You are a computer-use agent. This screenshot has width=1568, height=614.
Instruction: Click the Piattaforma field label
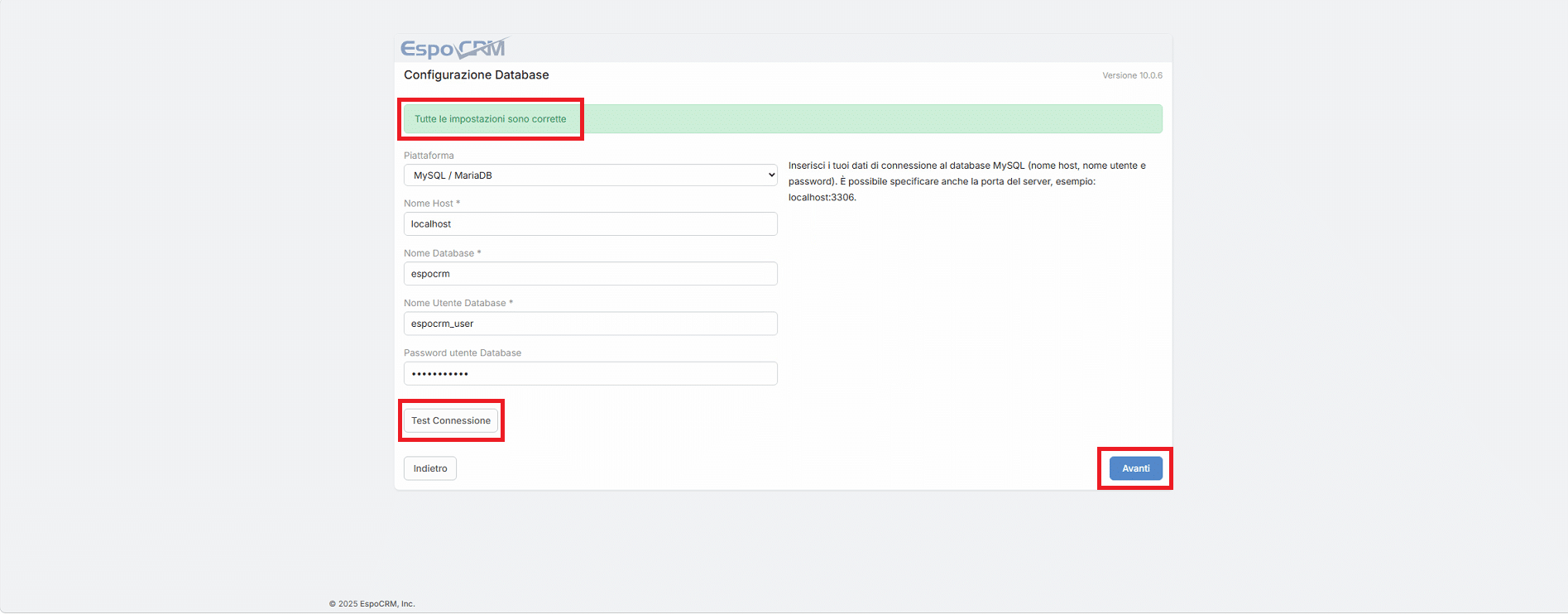click(429, 156)
